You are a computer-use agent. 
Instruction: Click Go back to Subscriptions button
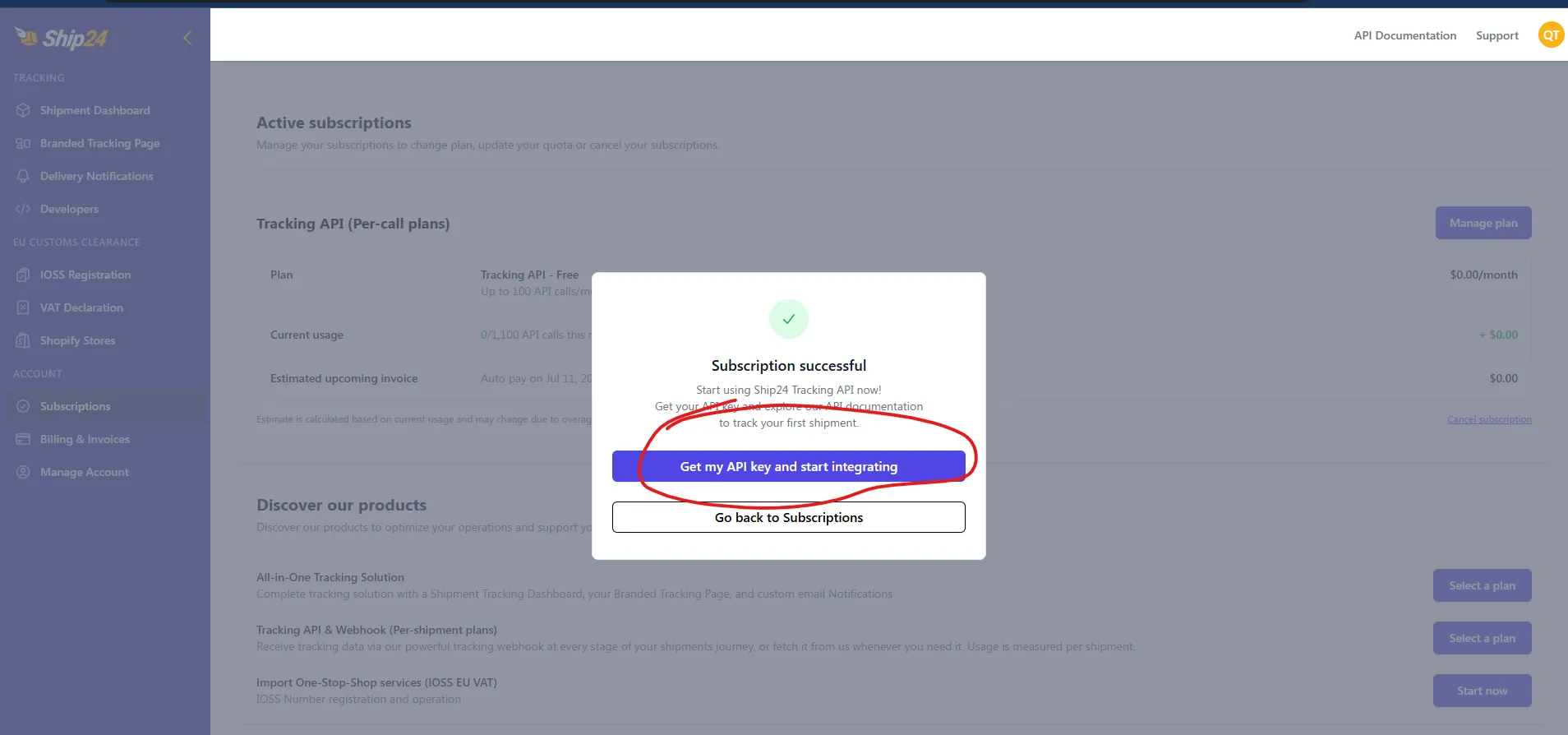[788, 517]
